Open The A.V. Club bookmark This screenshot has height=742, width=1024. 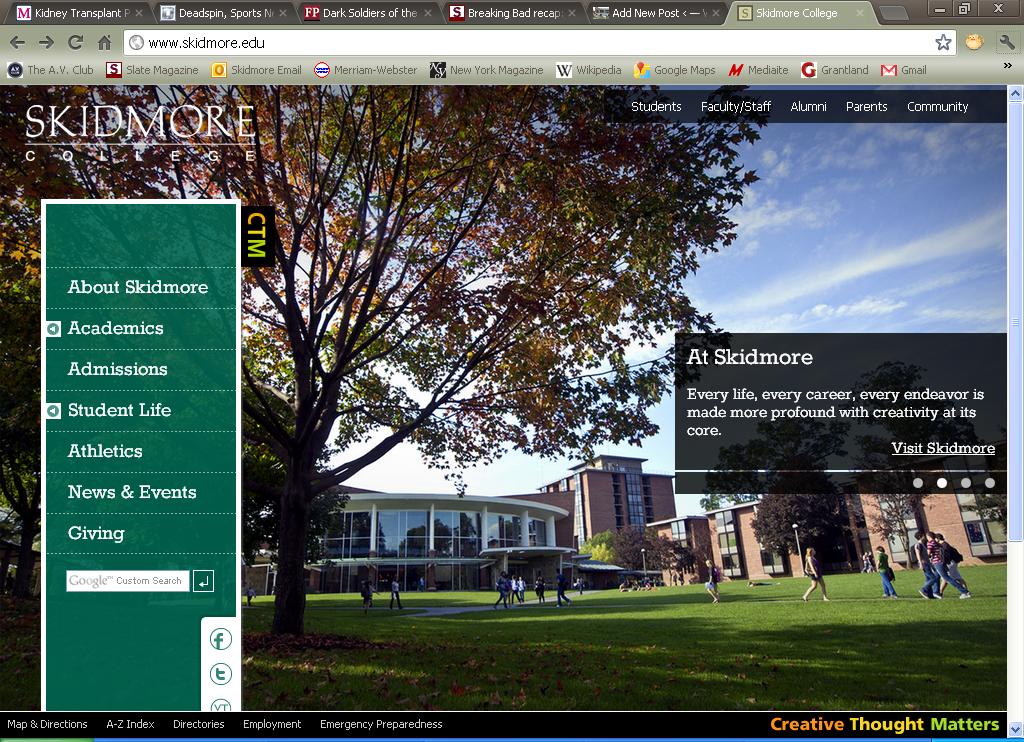50,70
